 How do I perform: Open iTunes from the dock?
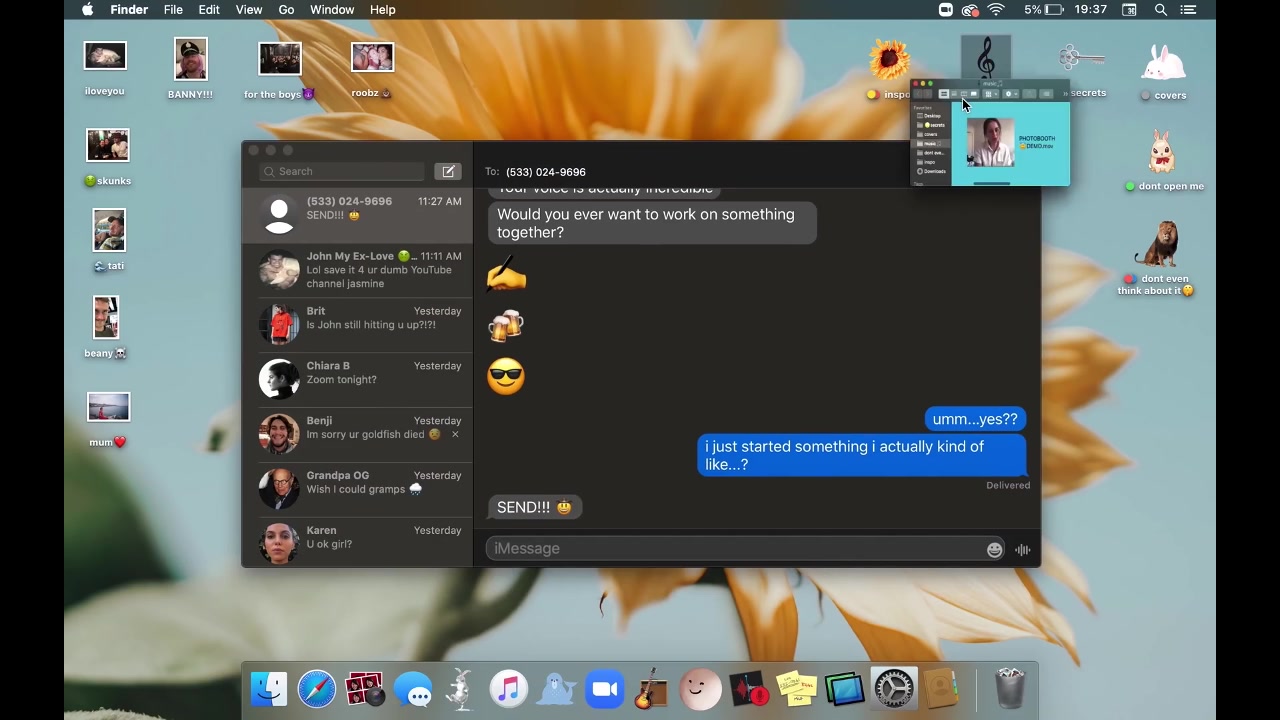509,689
